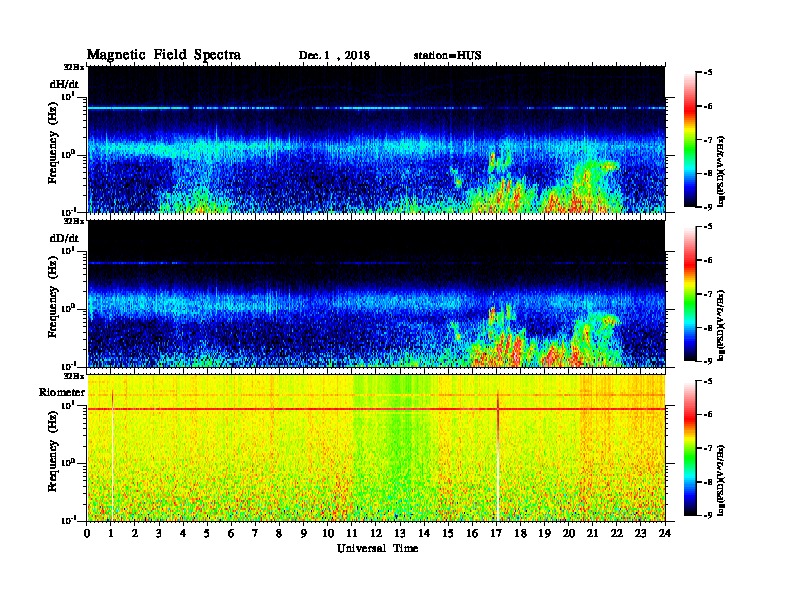This screenshot has width=792, height=612.
Task: Click the log(PSD) unit label beside Riometer color bar
Action: point(722,480)
